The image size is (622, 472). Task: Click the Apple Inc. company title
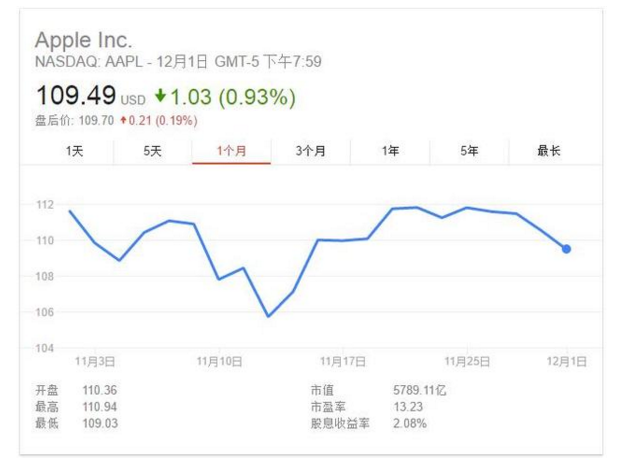coord(83,40)
